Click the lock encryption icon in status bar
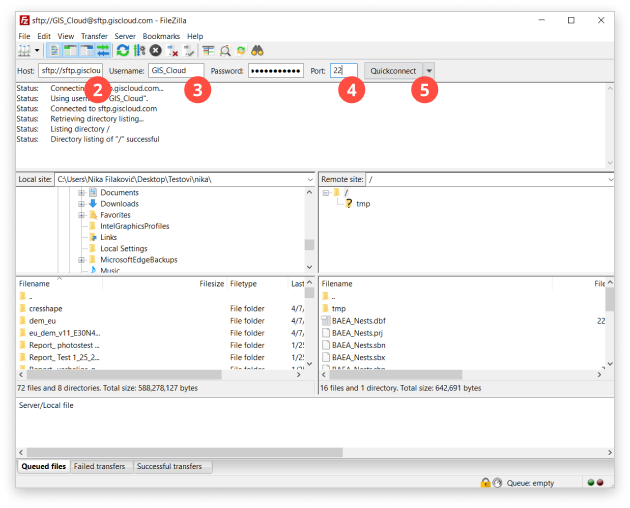Screen dimensions: 630x508 (x=485, y=483)
